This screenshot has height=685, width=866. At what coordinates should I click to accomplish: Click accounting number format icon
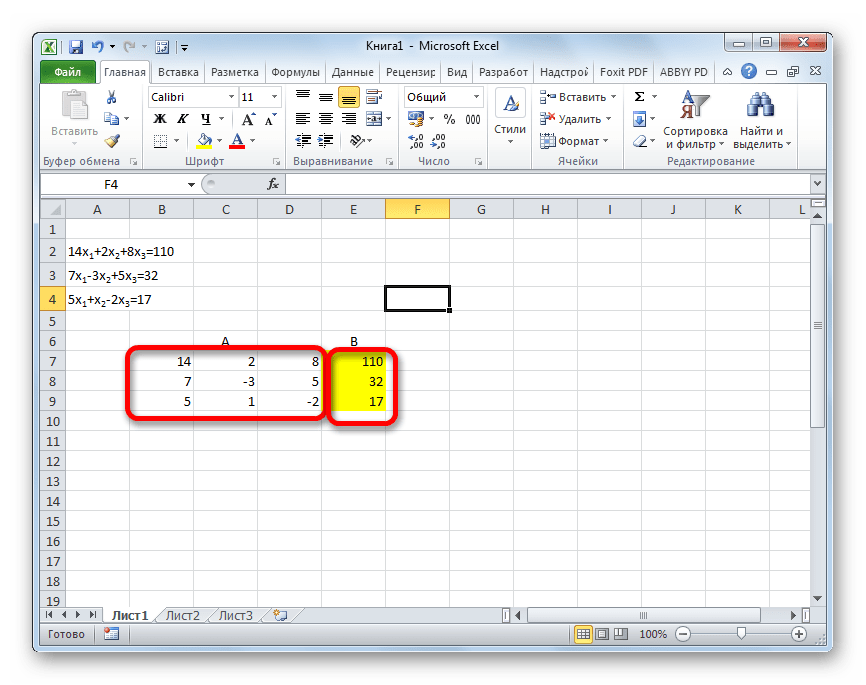pos(415,119)
